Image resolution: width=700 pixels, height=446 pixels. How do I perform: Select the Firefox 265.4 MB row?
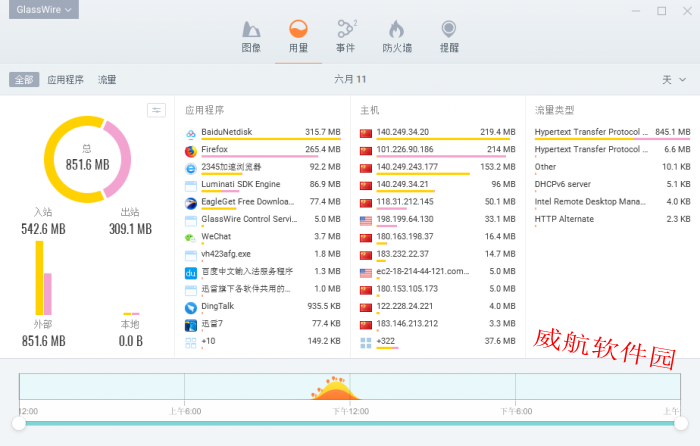(x=263, y=151)
